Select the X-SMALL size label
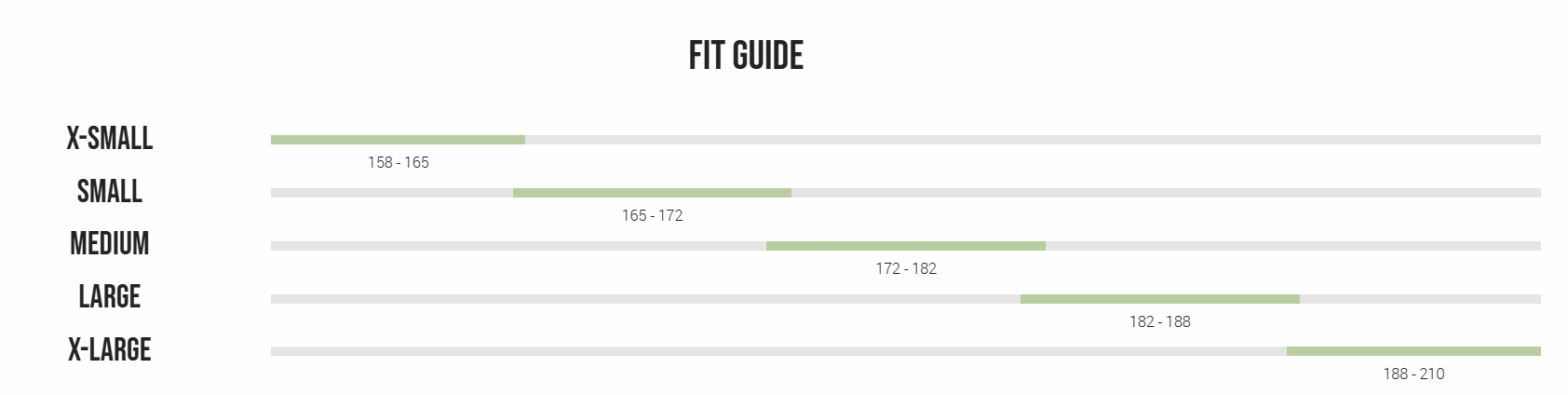Viewport: 1568px width, 395px height. point(110,139)
